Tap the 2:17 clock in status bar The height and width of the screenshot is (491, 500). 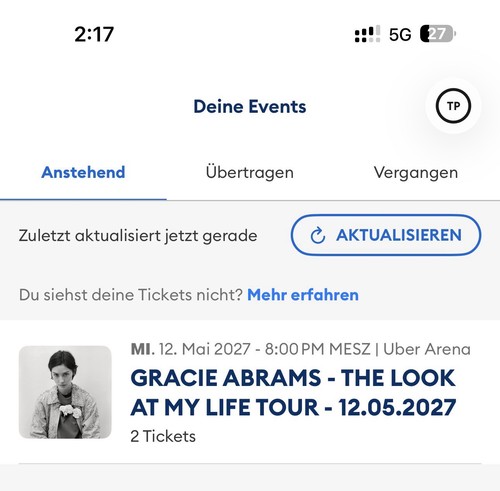pyautogui.click(x=94, y=34)
